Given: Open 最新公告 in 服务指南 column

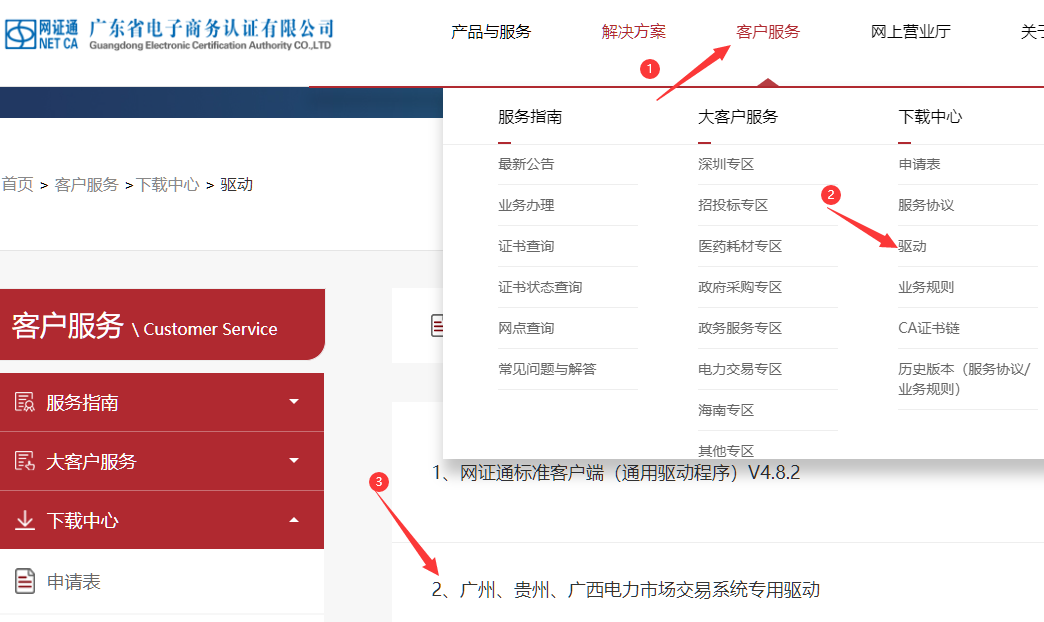Looking at the screenshot, I should coord(526,164).
